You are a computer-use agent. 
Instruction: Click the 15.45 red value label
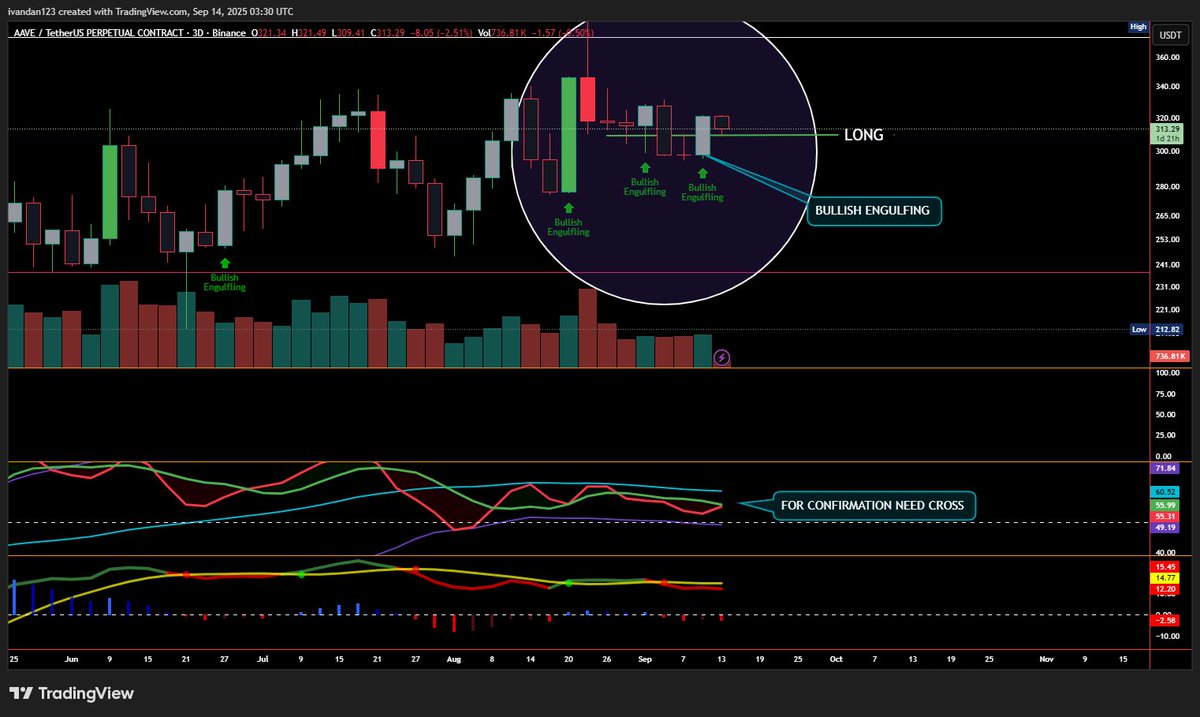pos(1163,567)
